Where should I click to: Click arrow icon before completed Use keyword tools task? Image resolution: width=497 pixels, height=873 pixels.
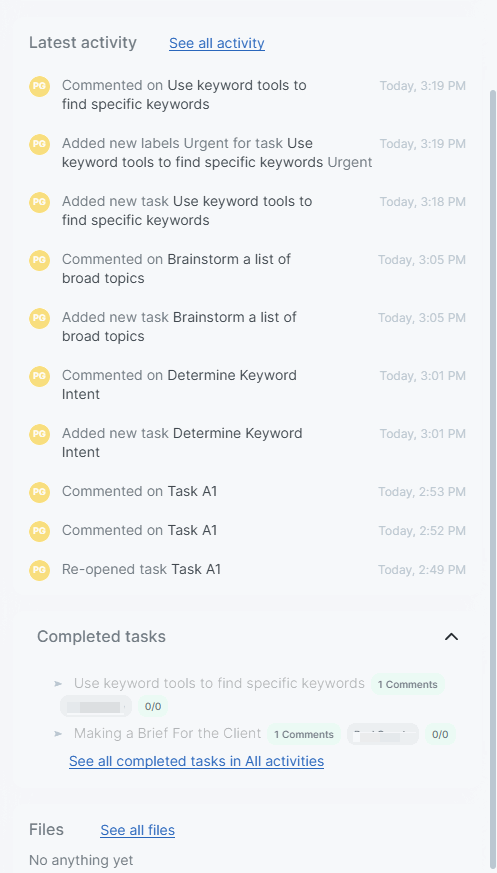click(58, 684)
